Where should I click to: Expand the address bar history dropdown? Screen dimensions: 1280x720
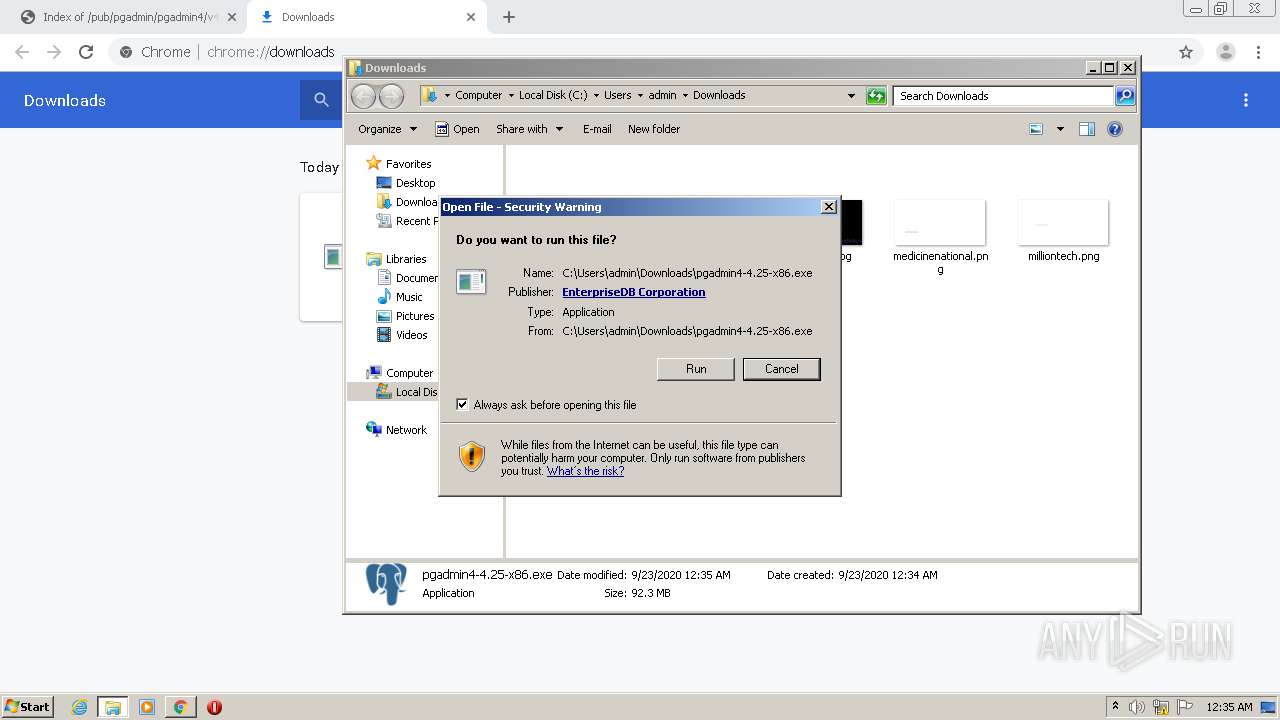point(851,96)
